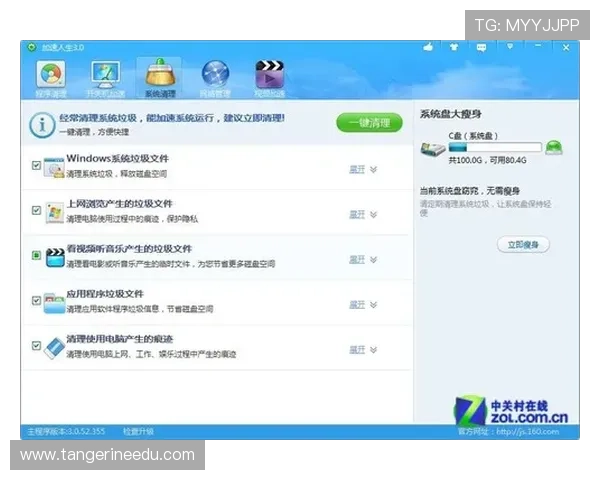Click the 看视频听音乐产生的垃圾文件 title text
Screen dimensions: 600x480
point(129,249)
